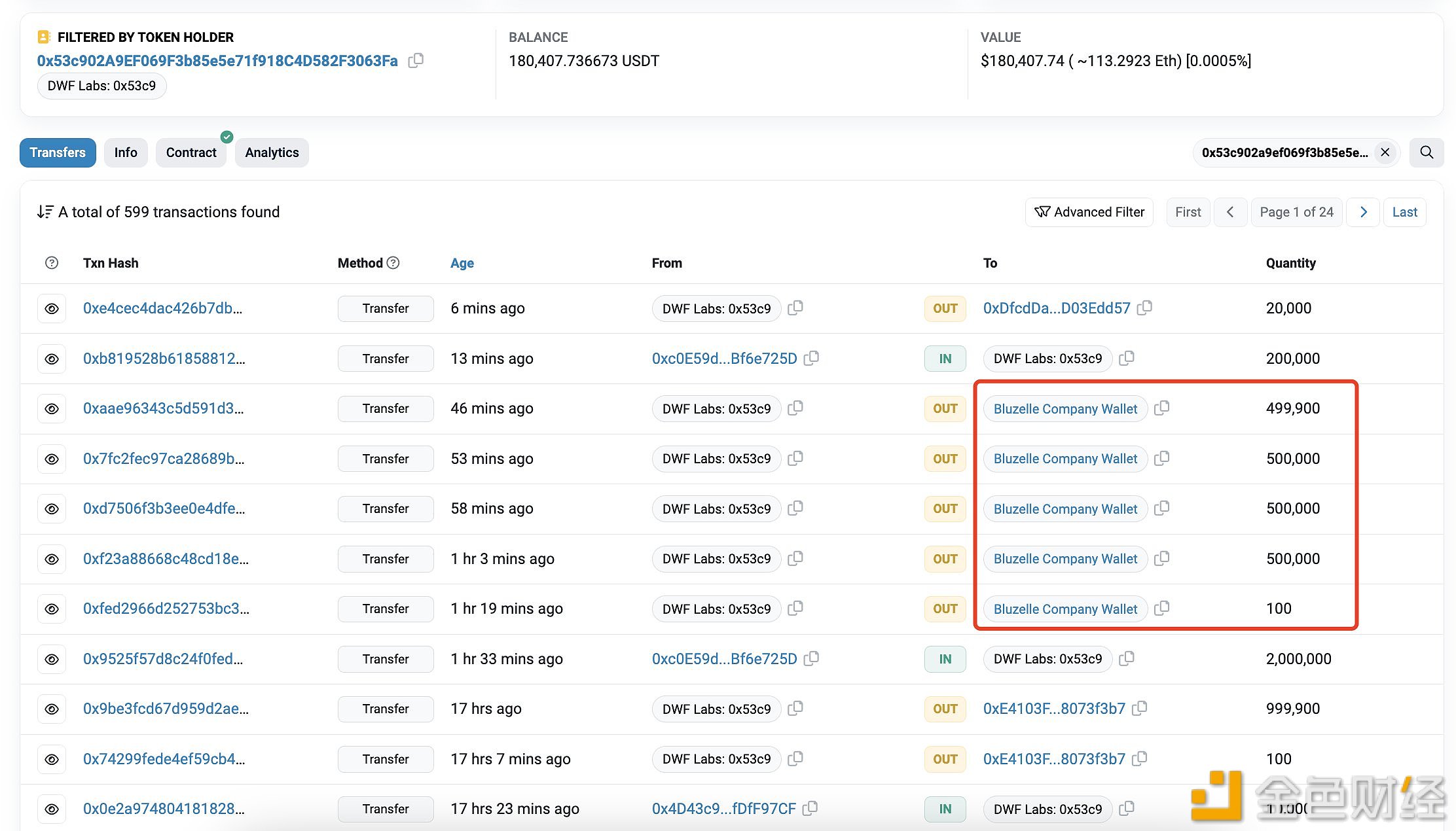
Task: Preview transaction 0xe4cec4dac426b7db with eye icon
Action: tap(52, 309)
